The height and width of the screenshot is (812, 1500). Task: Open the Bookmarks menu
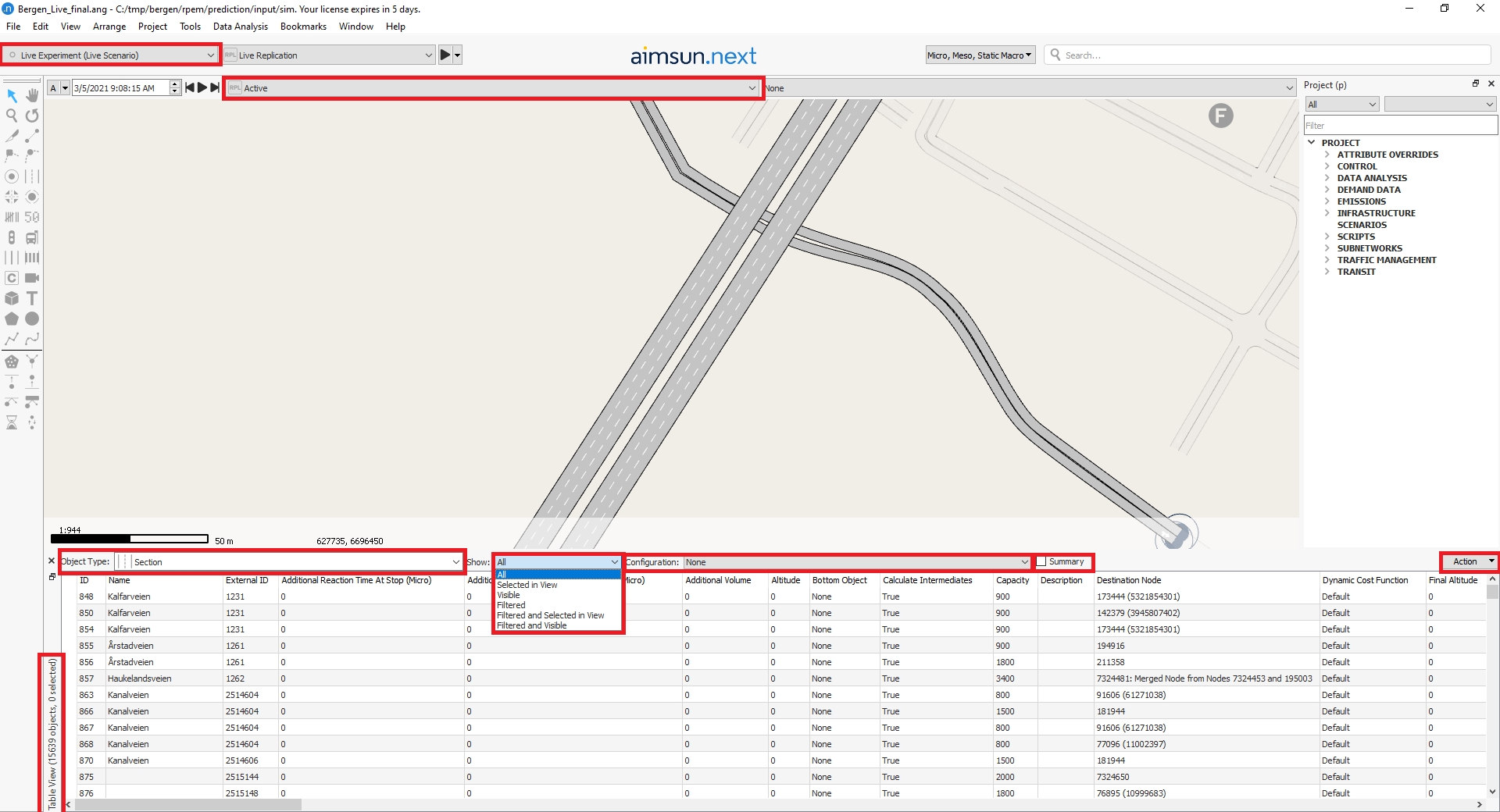303,27
